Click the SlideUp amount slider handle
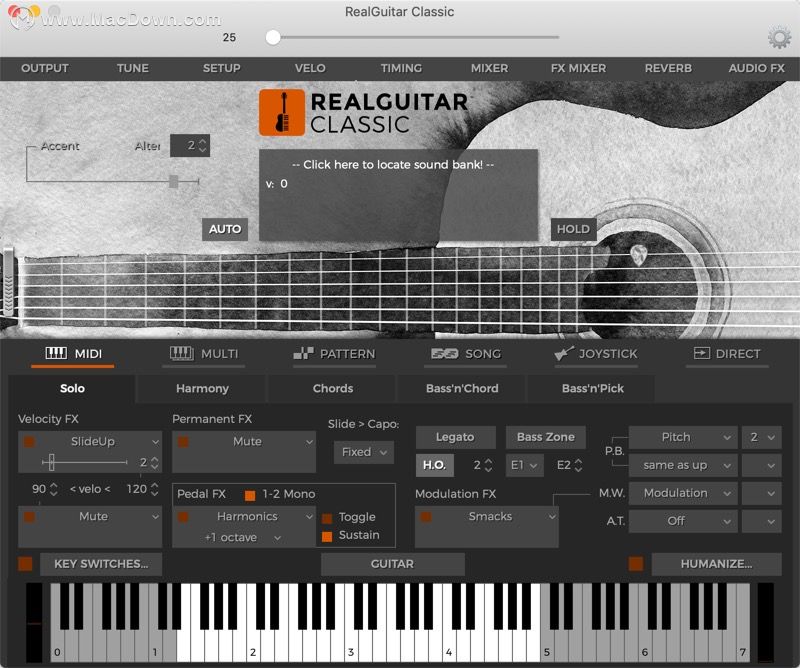The height and width of the screenshot is (668, 800). pyautogui.click(x=51, y=462)
